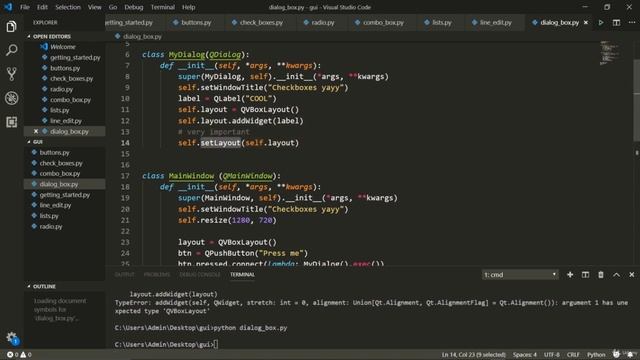Open the Extensions view
This screenshot has width=640, height=360.
pyautogui.click(x=11, y=122)
